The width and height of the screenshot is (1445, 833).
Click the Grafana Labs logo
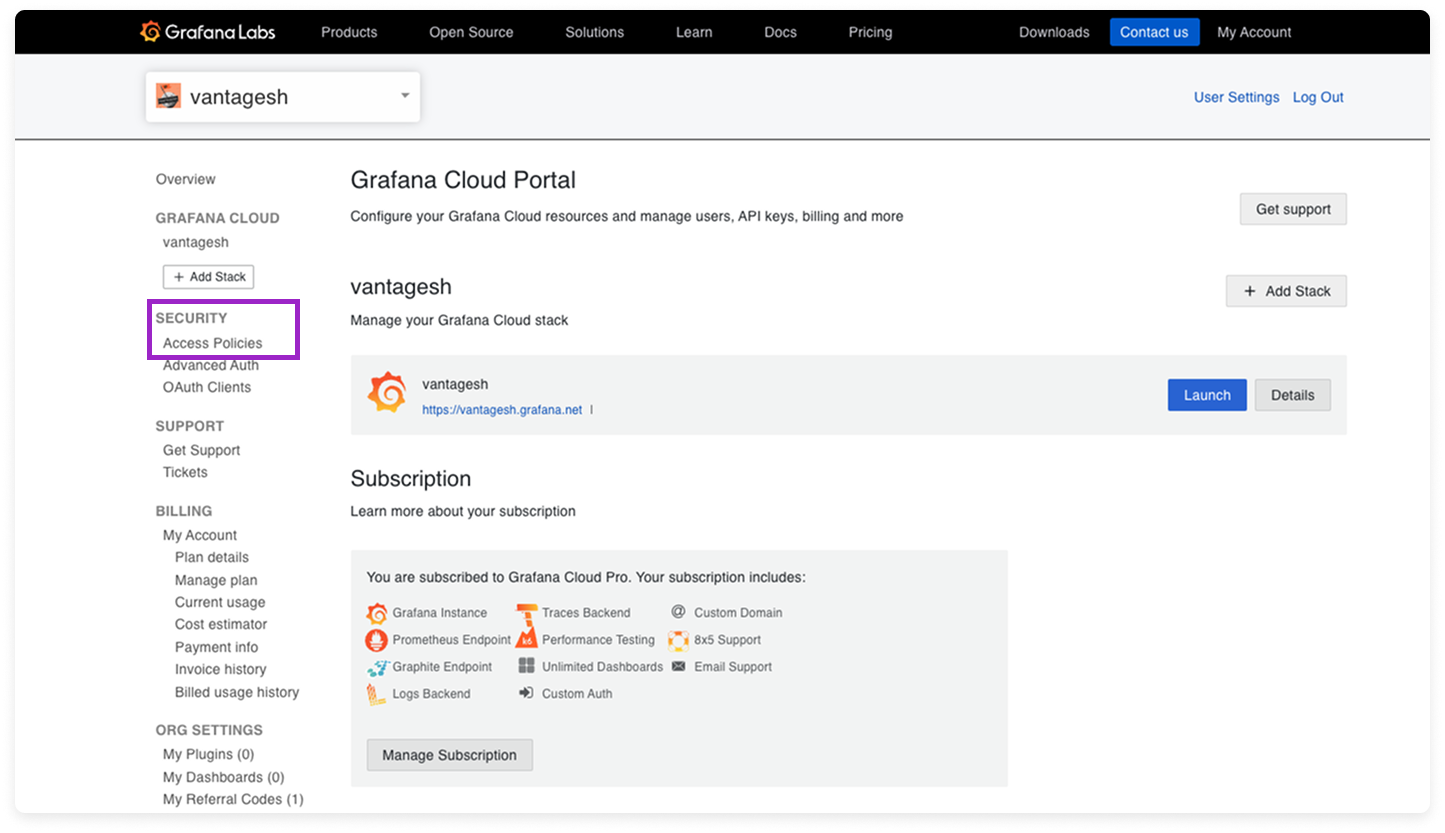coord(208,32)
